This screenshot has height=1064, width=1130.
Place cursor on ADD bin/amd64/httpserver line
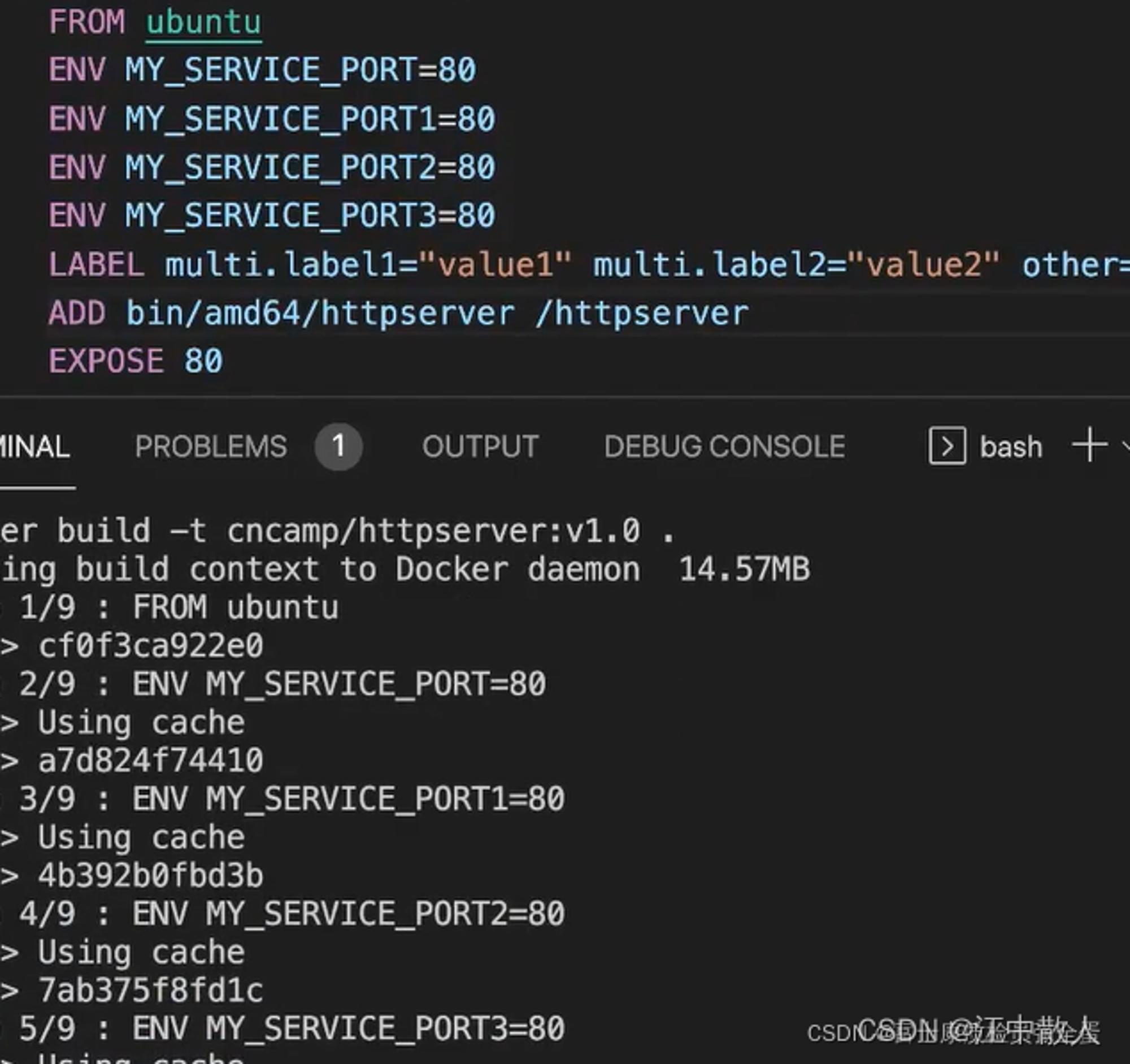click(x=398, y=313)
